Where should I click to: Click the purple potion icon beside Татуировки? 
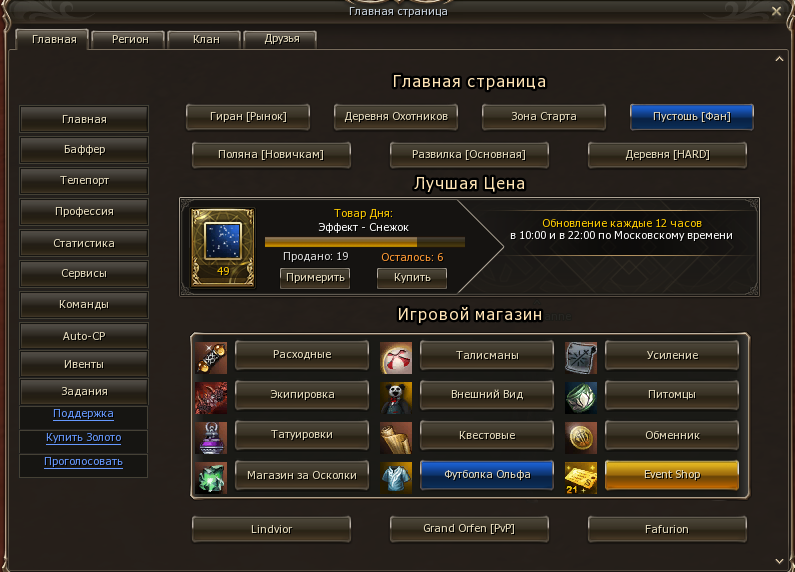(211, 438)
